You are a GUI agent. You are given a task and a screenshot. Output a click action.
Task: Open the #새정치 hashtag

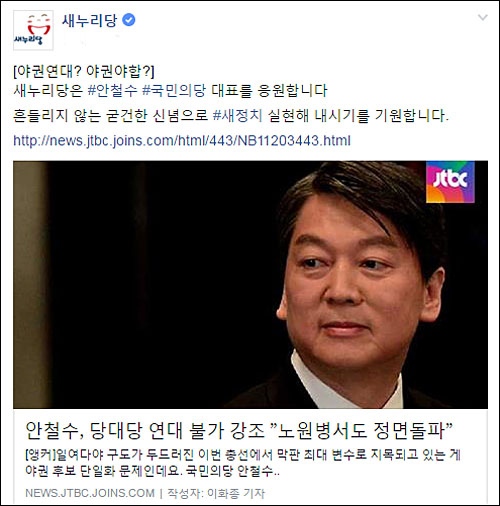click(x=238, y=116)
